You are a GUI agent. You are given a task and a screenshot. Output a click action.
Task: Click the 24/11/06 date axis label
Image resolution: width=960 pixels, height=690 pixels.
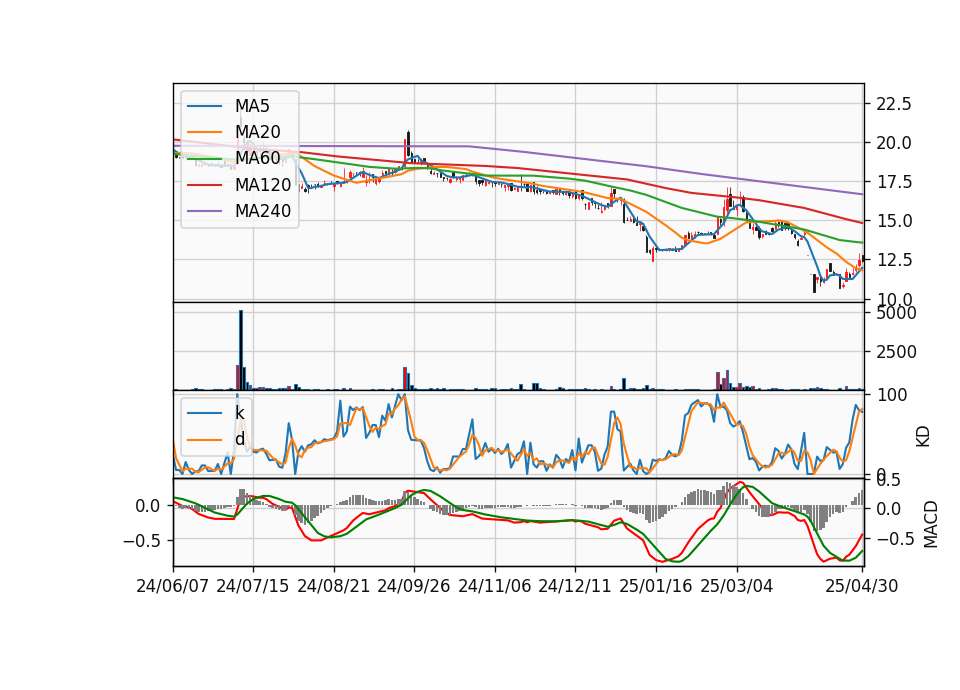click(x=495, y=586)
